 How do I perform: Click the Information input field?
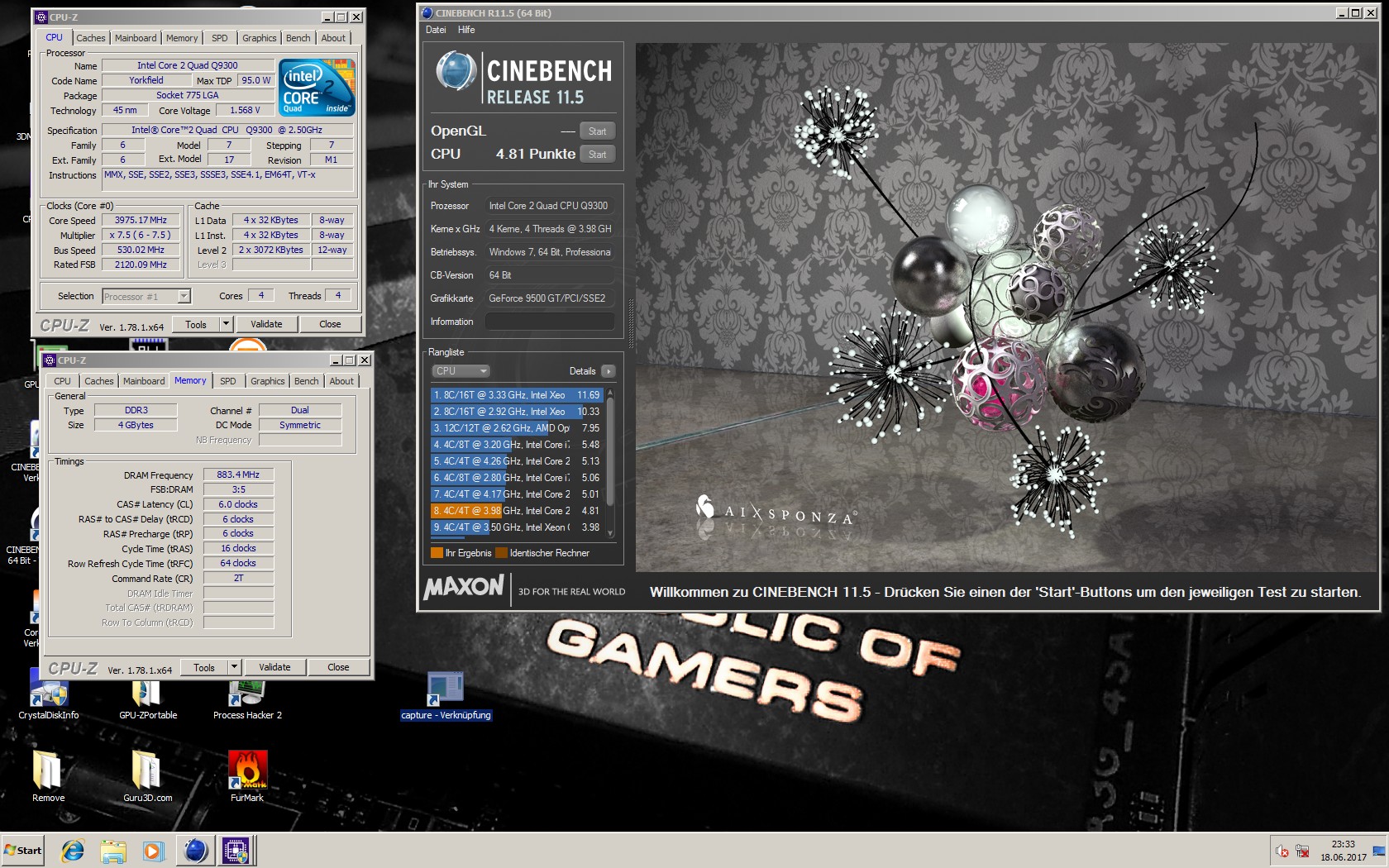(x=549, y=322)
